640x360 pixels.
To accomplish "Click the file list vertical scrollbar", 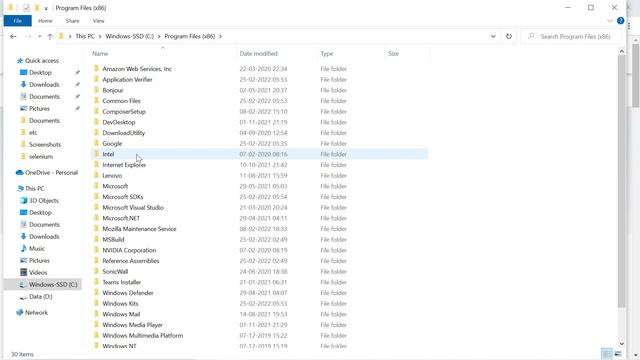I will 621,181.
